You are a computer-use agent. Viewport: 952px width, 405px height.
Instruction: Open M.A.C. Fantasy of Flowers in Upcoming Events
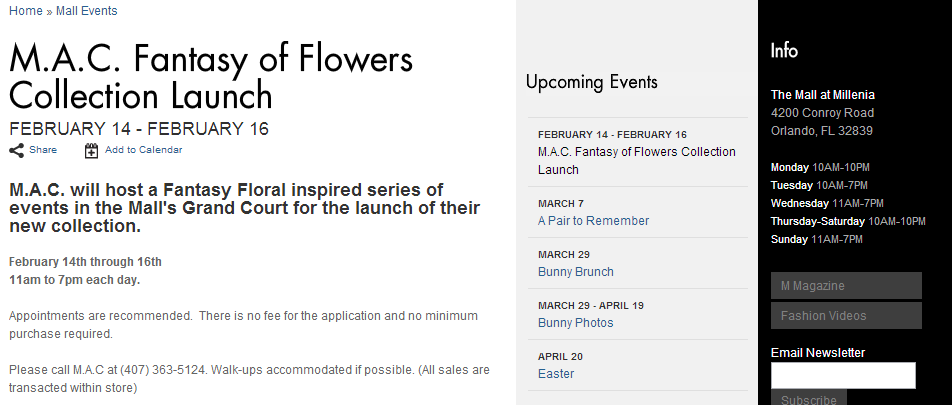(x=636, y=161)
